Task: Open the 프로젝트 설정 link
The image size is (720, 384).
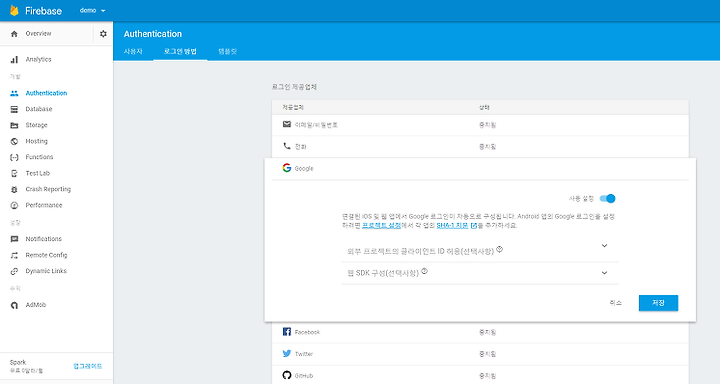Action: point(381,226)
